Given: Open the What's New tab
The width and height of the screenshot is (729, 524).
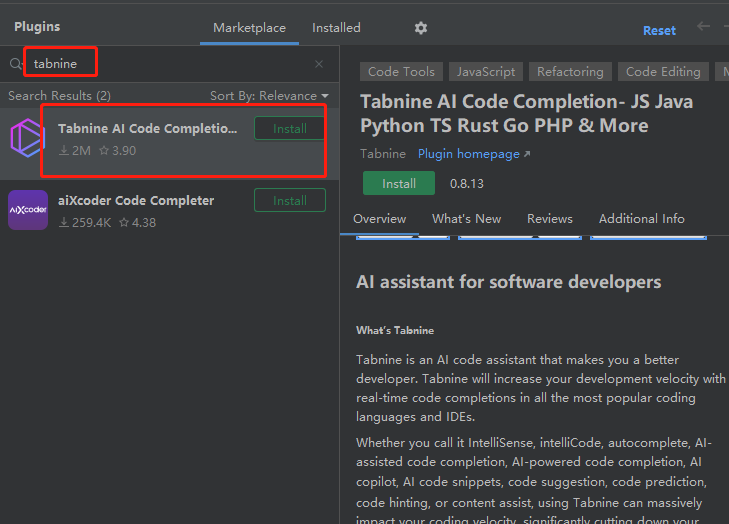Looking at the screenshot, I should click(x=466, y=219).
